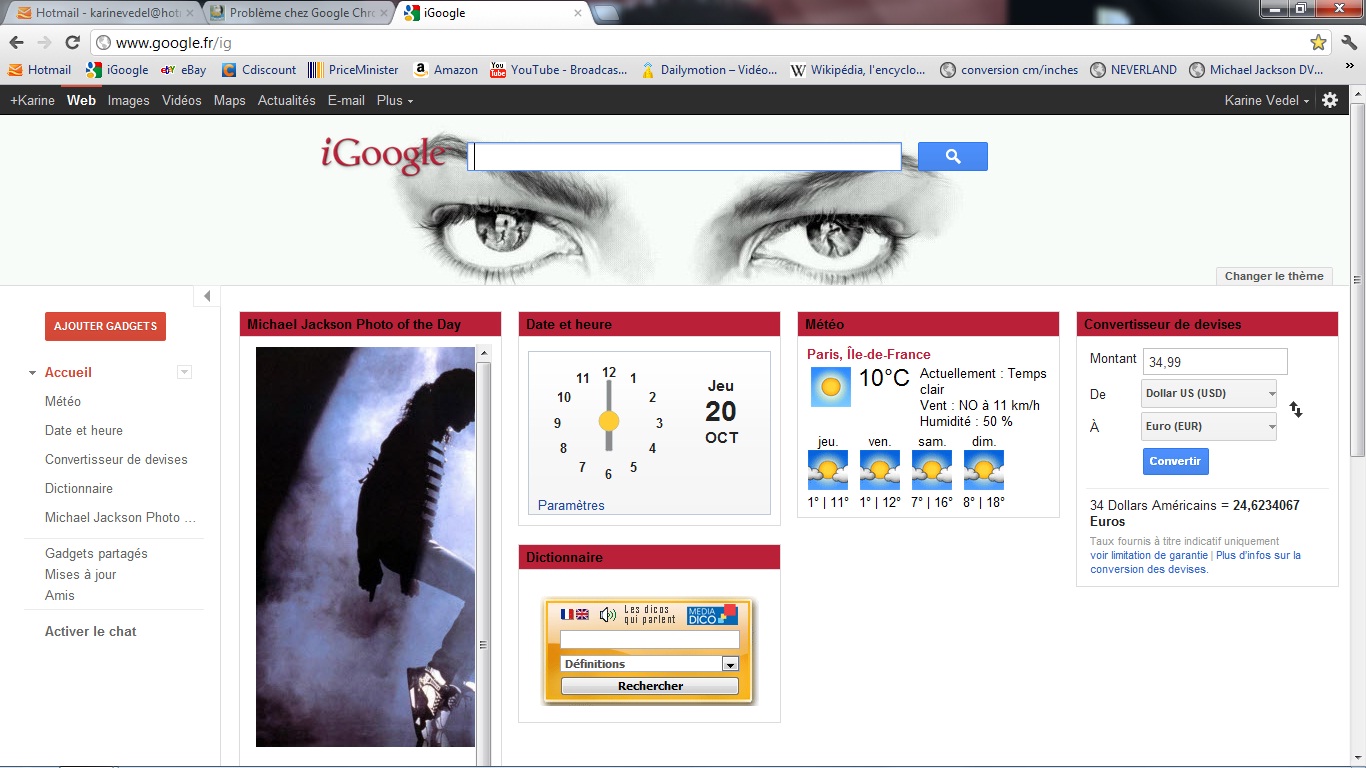1366x768 pixels.
Task: Click Activer le chat
Action: [91, 631]
